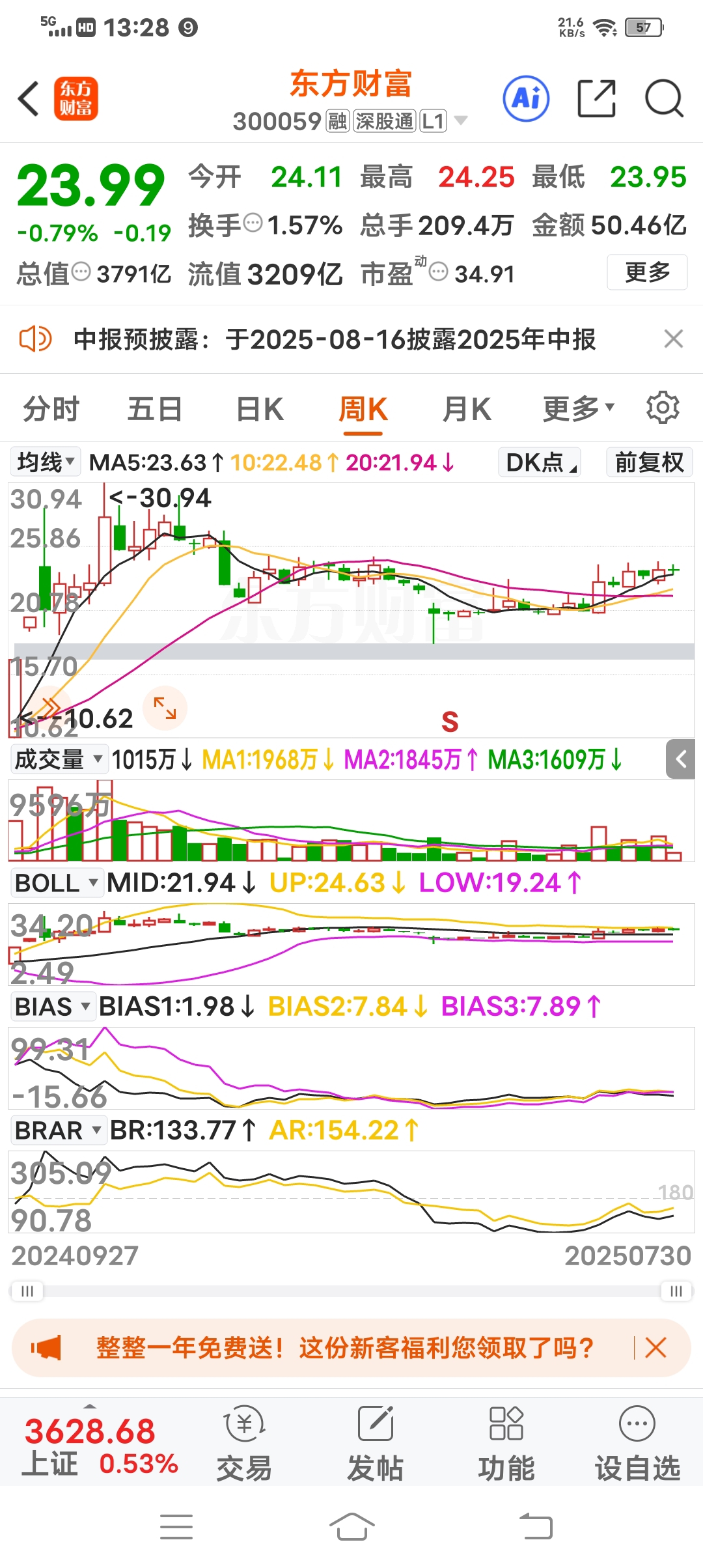Tap the 东方财富 stock title
703x1568 pixels.
pos(351,84)
